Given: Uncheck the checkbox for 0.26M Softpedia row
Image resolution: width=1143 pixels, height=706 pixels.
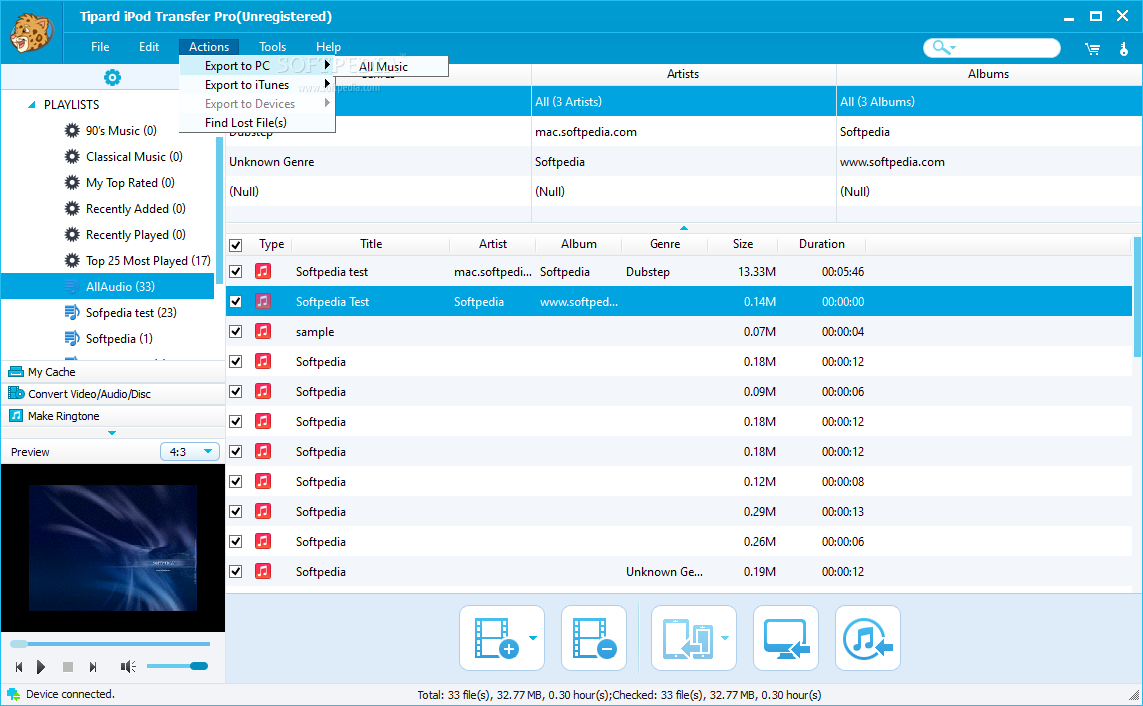Looking at the screenshot, I should click(235, 541).
